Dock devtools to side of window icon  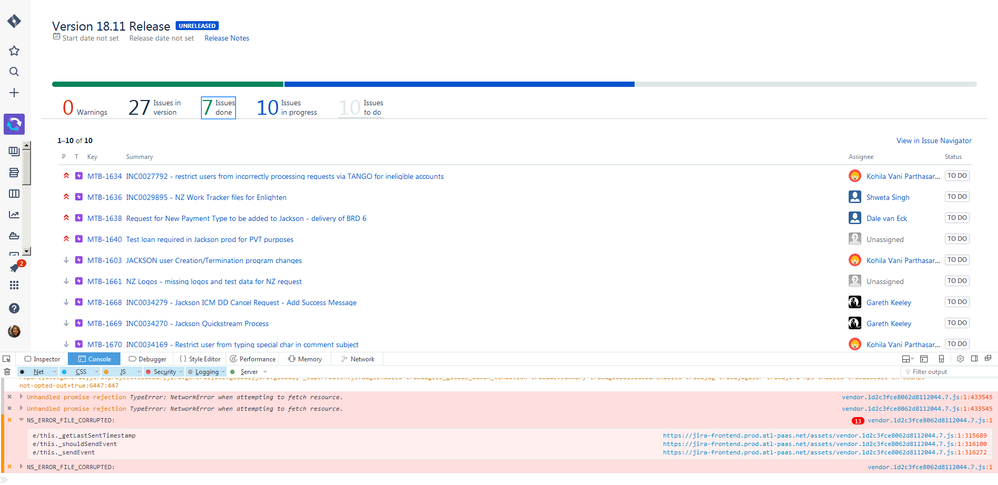pyautogui.click(x=974, y=359)
